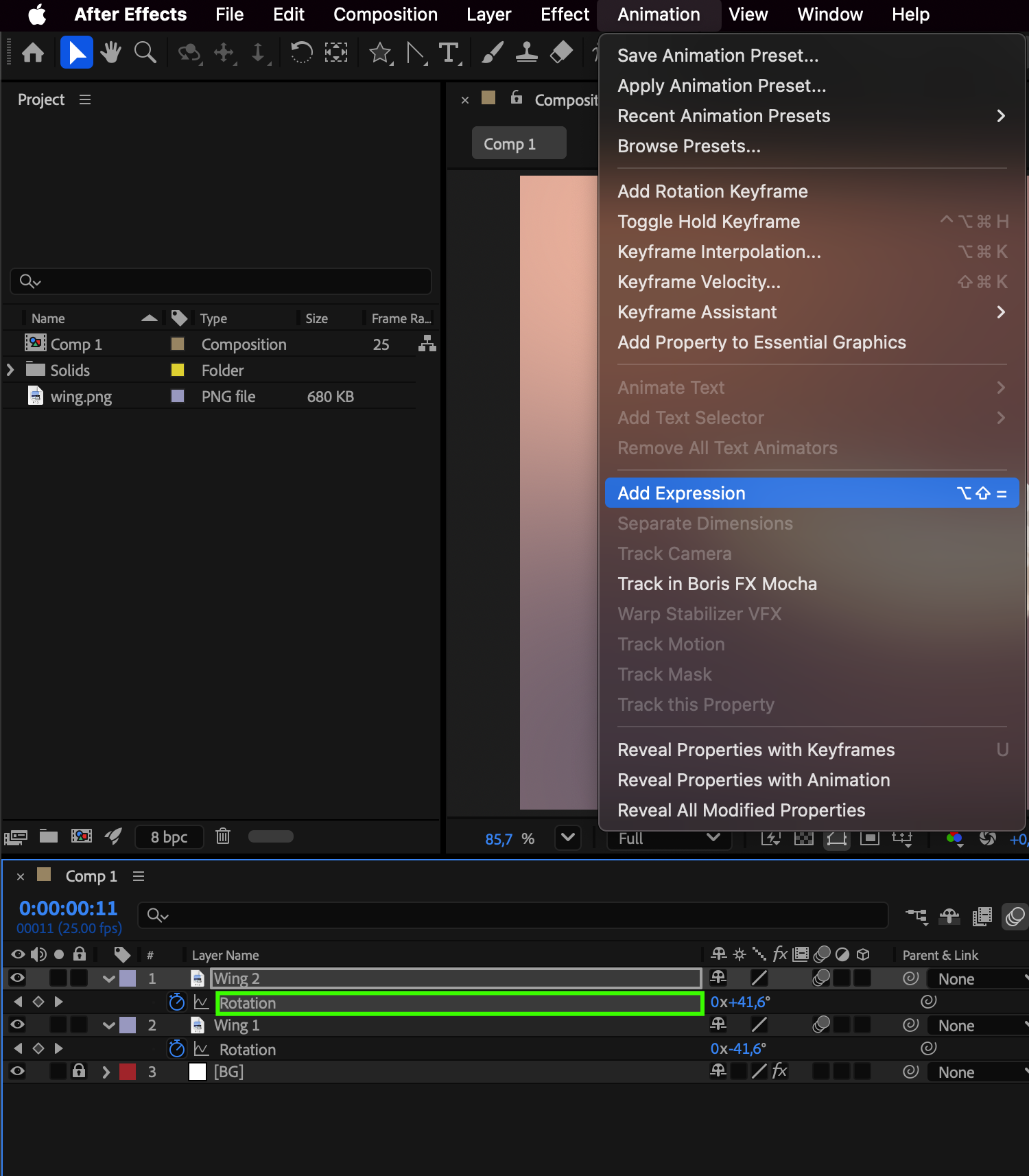Go to next keyframe on Wing 1 Rotation
Viewport: 1029px width, 1176px height.
pos(59,1048)
